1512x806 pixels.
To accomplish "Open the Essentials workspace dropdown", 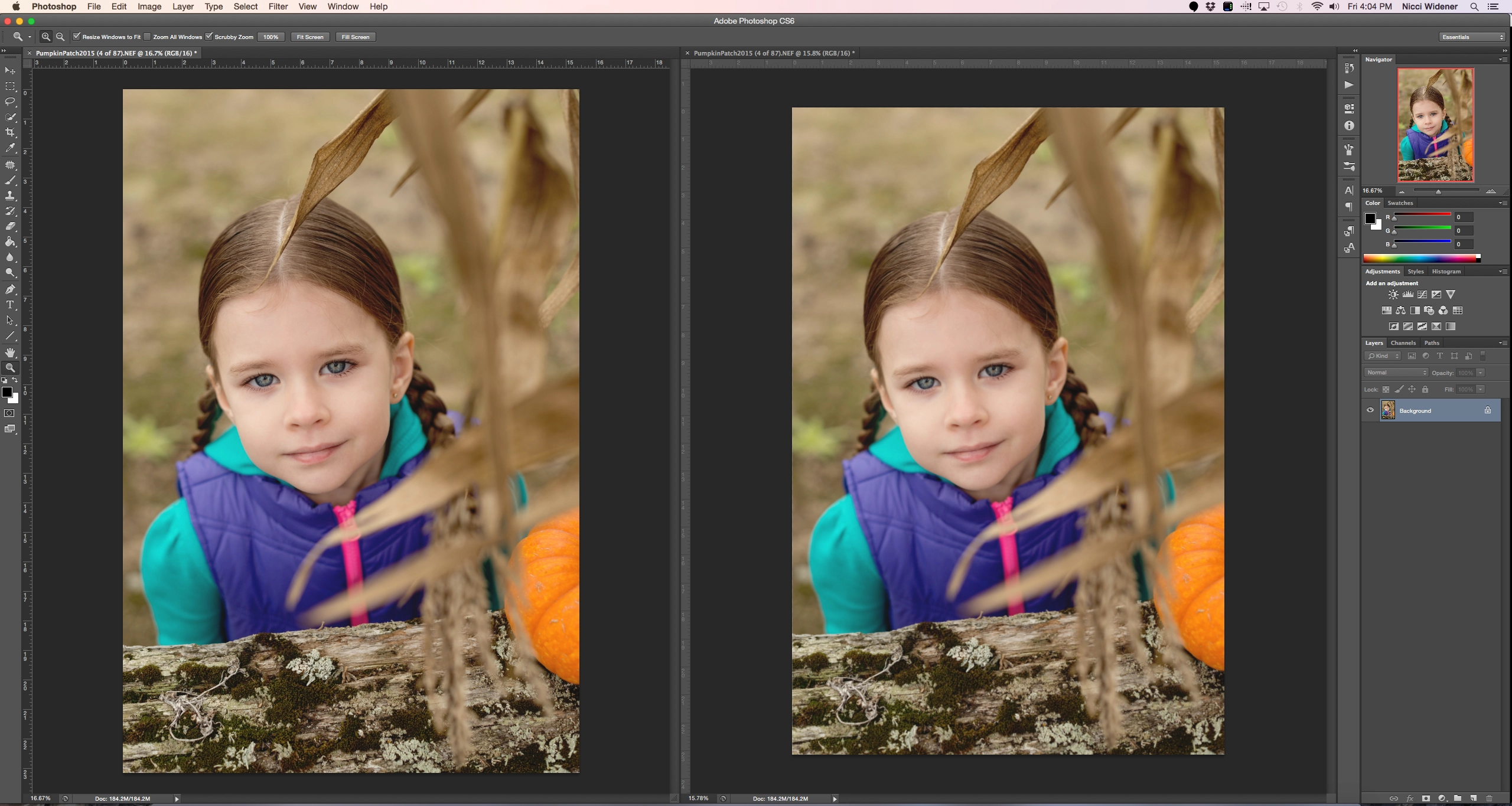I will click(1472, 37).
